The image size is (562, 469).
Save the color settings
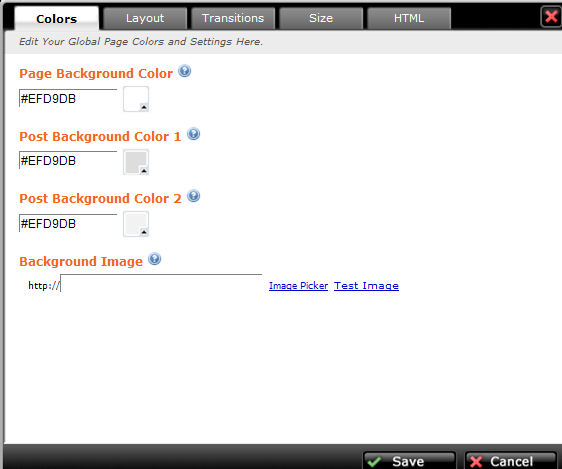(409, 461)
